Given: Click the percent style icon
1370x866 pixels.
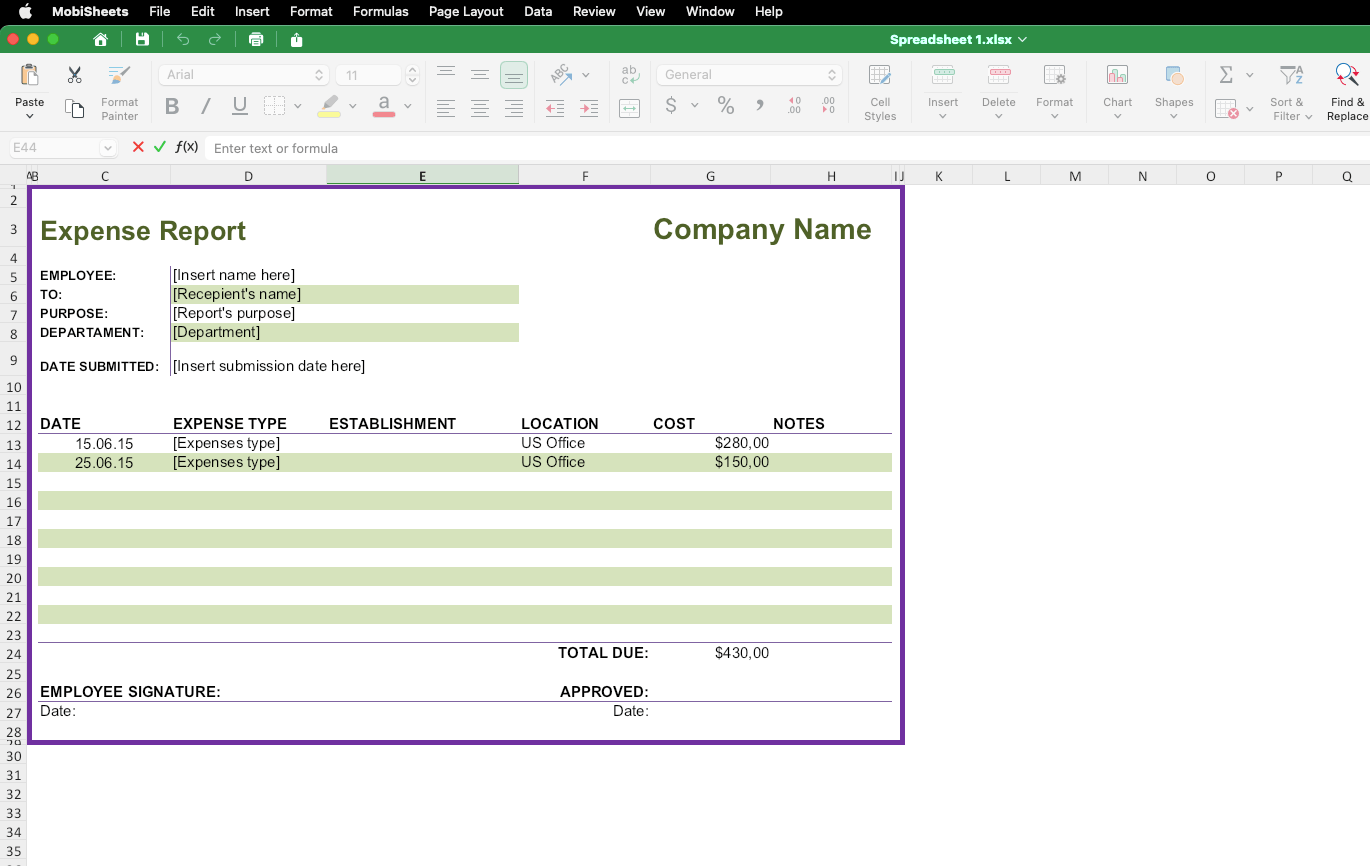Looking at the screenshot, I should (x=726, y=106).
